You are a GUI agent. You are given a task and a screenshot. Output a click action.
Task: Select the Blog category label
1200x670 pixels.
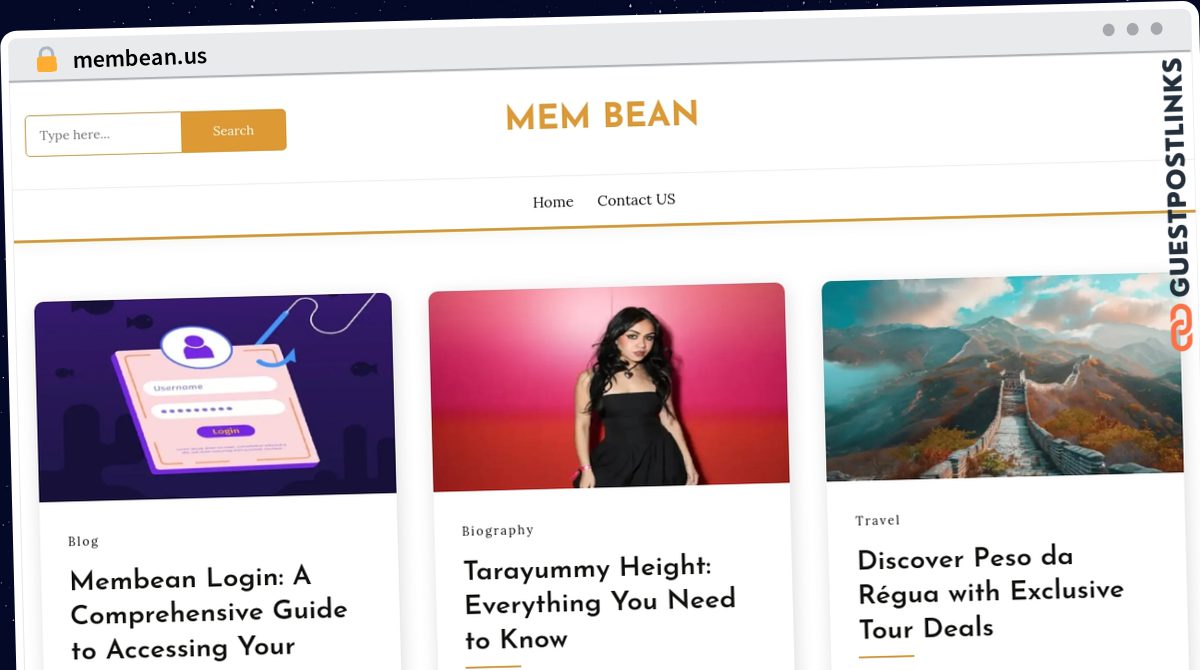(x=83, y=541)
